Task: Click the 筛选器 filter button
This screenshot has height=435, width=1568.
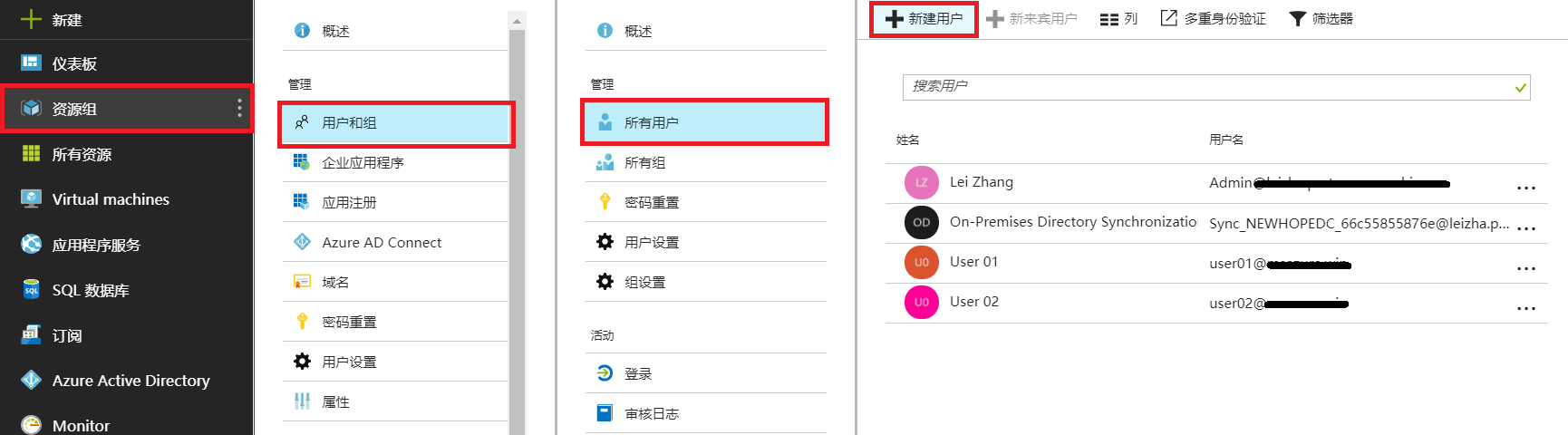Action: point(1321,19)
